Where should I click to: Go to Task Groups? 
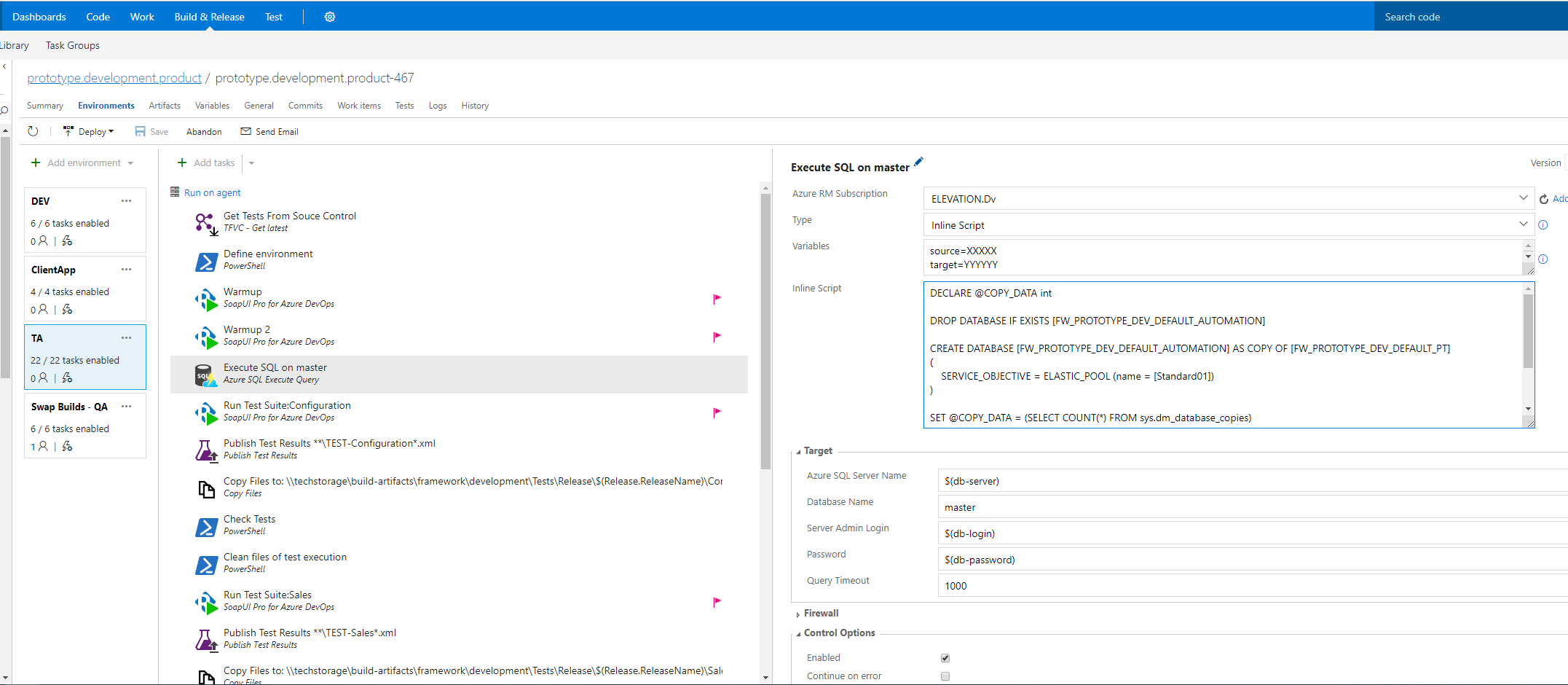click(x=73, y=45)
